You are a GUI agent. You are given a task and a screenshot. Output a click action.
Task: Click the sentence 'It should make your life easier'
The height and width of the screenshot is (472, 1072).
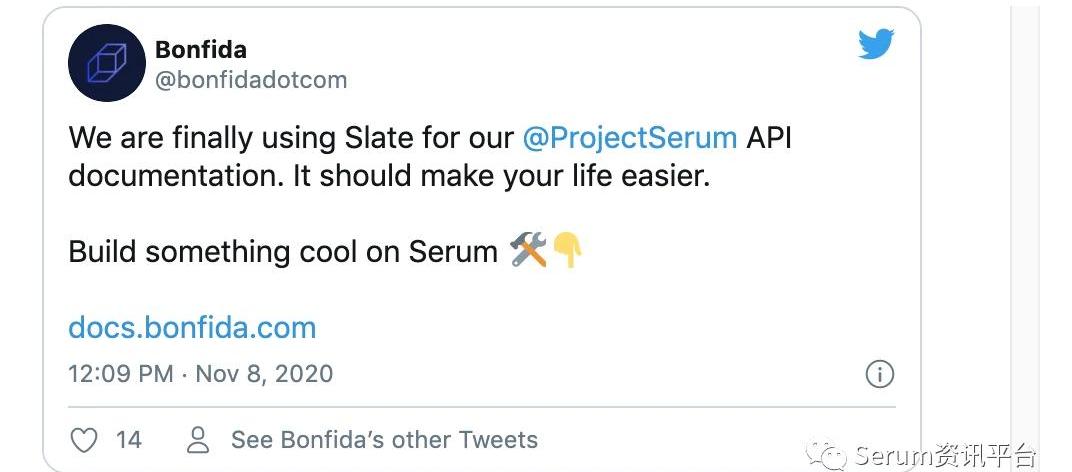(502, 177)
